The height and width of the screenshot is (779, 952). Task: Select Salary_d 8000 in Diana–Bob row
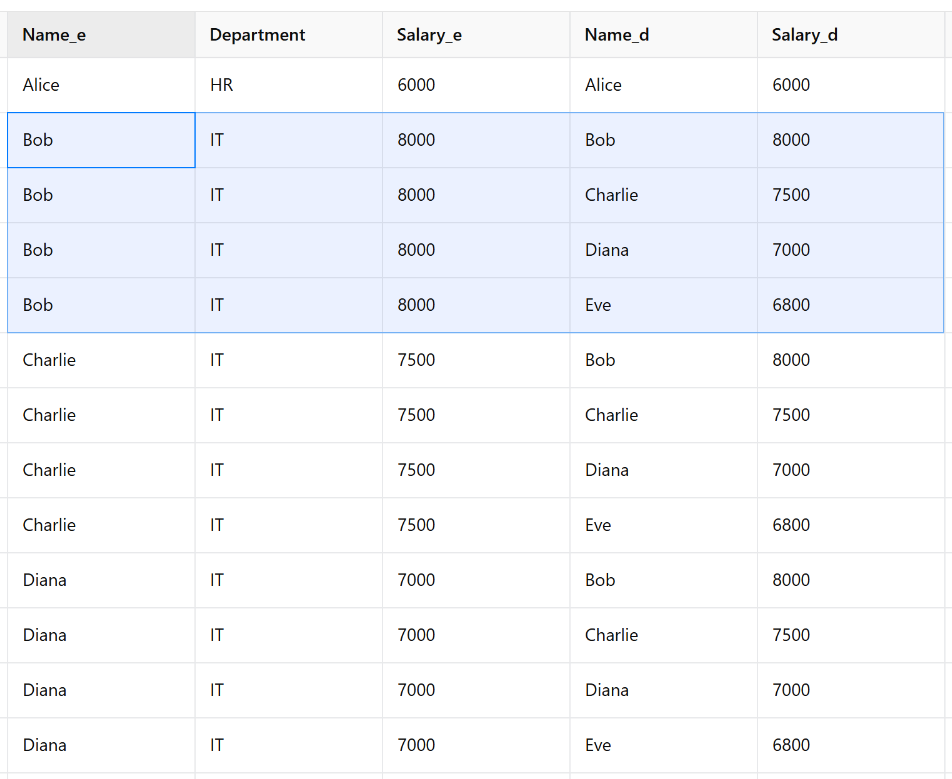(x=851, y=580)
